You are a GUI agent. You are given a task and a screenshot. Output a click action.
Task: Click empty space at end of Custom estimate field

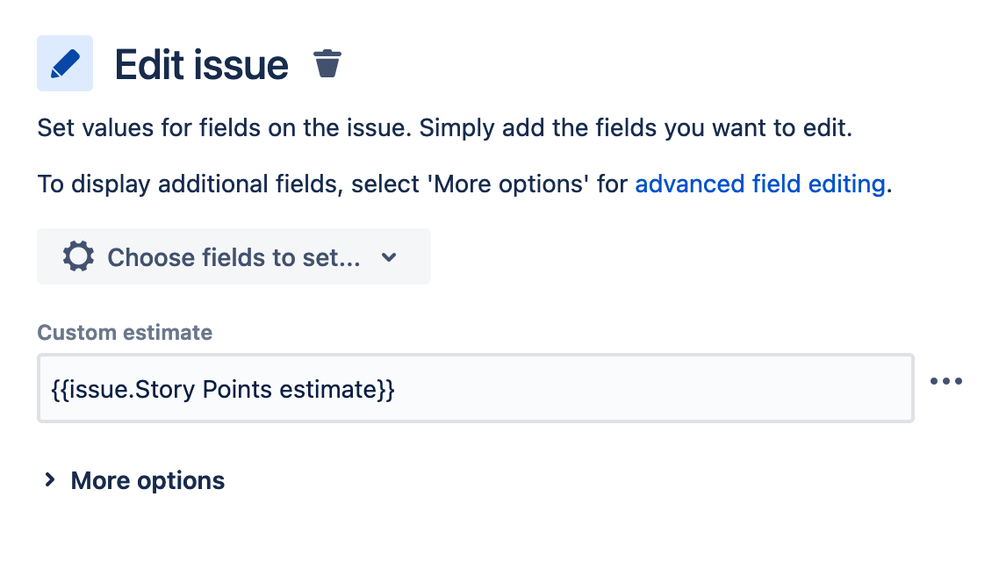pos(700,388)
